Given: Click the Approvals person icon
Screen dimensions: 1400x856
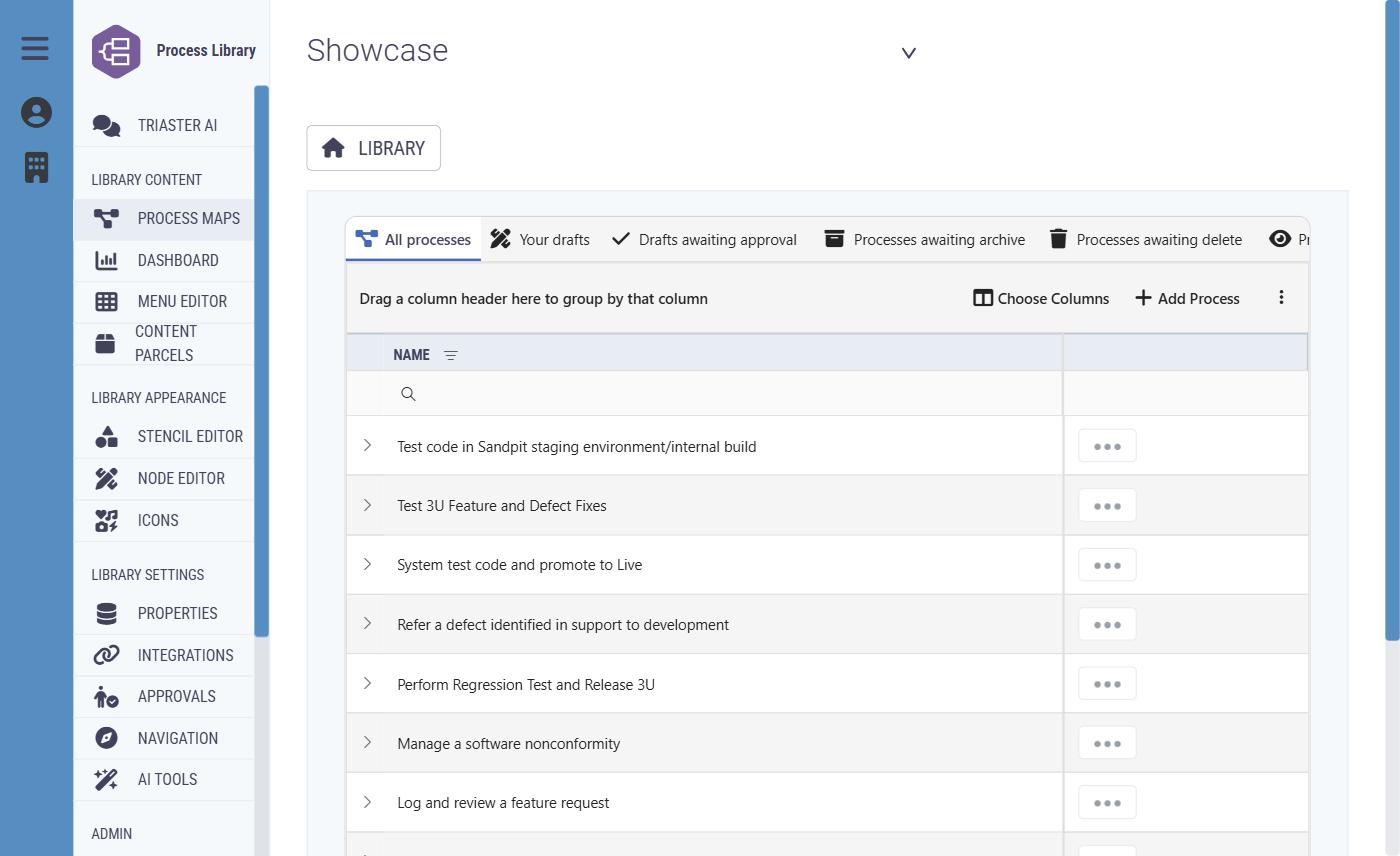Looking at the screenshot, I should [x=106, y=697].
